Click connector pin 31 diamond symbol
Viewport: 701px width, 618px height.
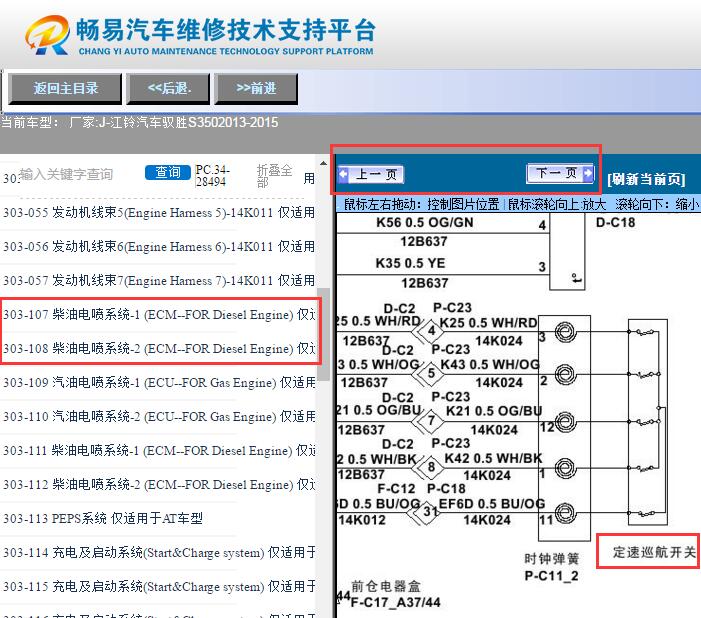427,512
